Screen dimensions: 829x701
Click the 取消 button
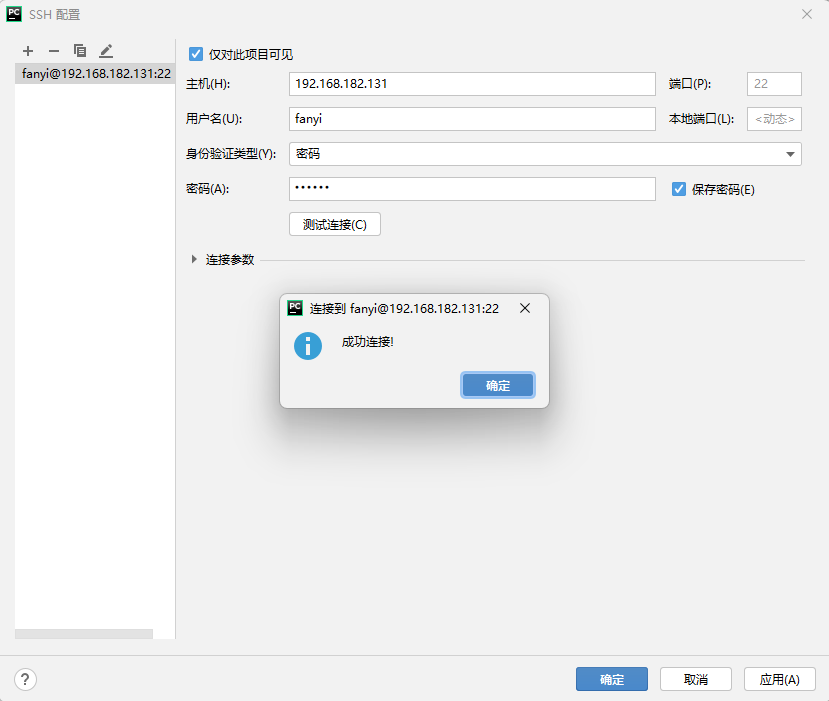[696, 679]
